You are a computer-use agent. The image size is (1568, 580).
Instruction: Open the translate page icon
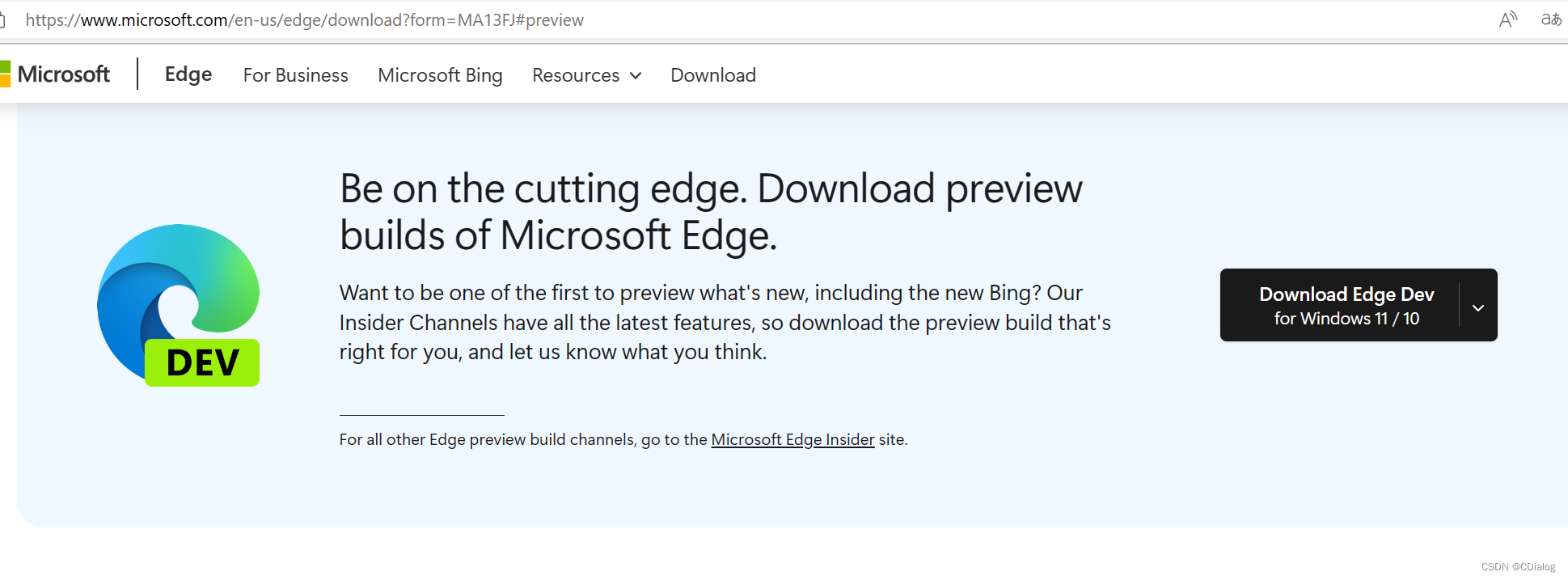1552,19
